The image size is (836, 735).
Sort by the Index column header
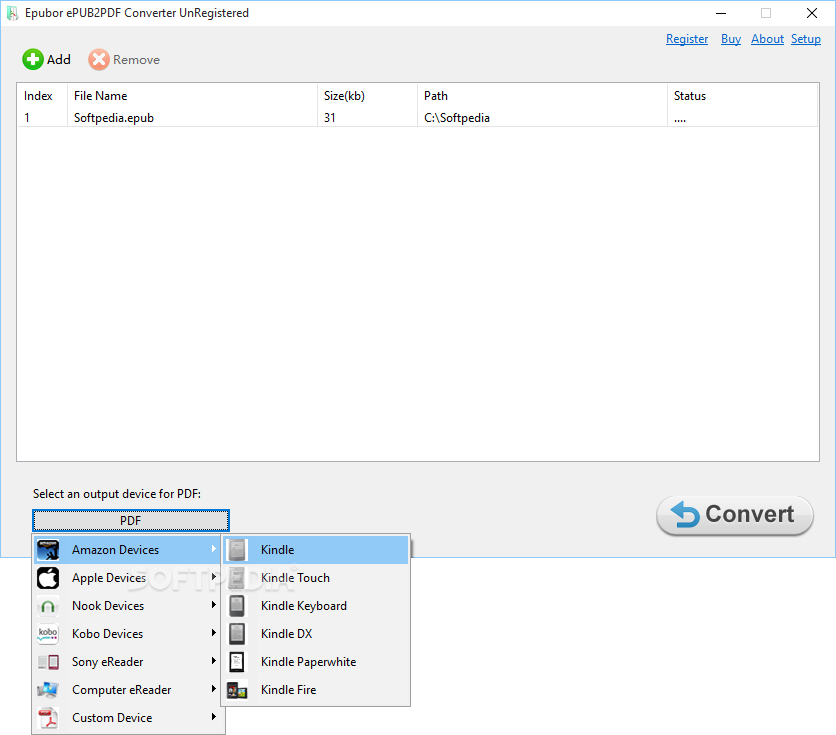(x=42, y=96)
